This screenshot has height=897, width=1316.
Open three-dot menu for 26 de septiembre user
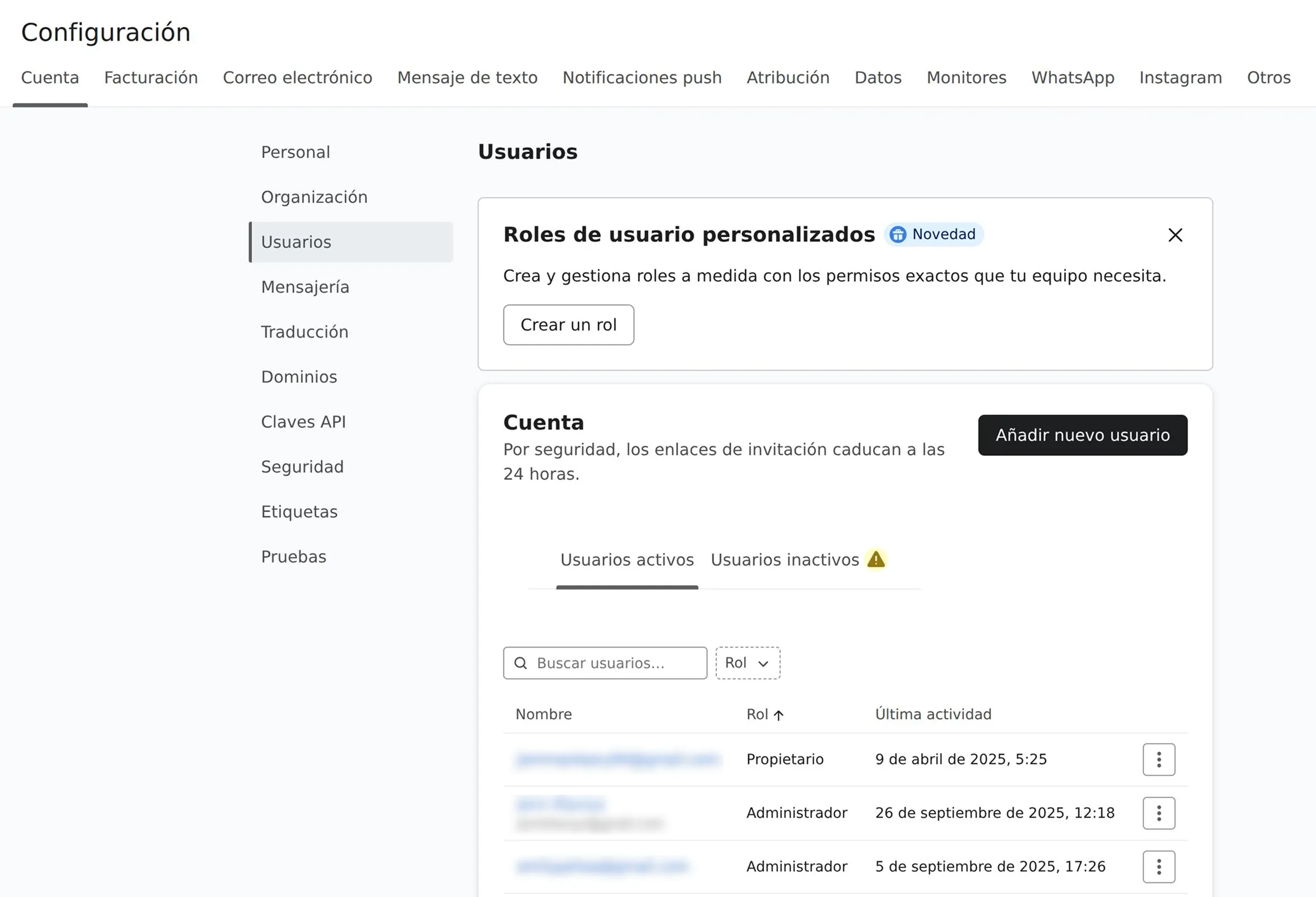pyautogui.click(x=1158, y=813)
